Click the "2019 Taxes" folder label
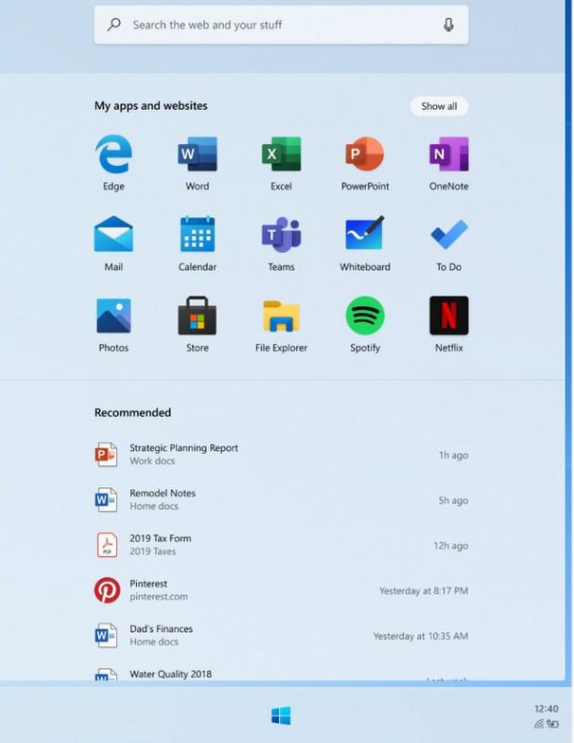 tap(153, 551)
